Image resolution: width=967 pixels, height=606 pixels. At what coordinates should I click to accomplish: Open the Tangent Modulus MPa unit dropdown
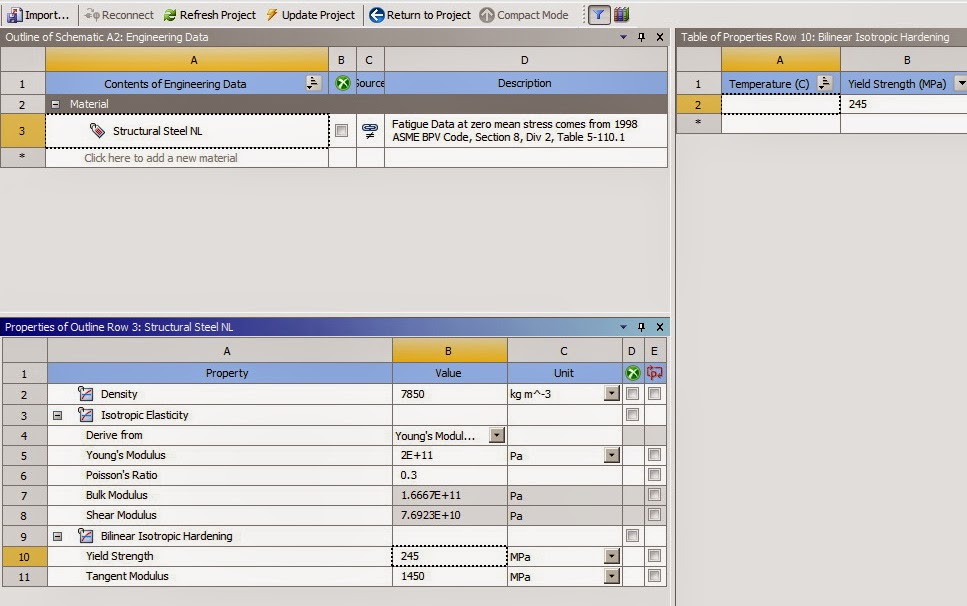(x=612, y=576)
